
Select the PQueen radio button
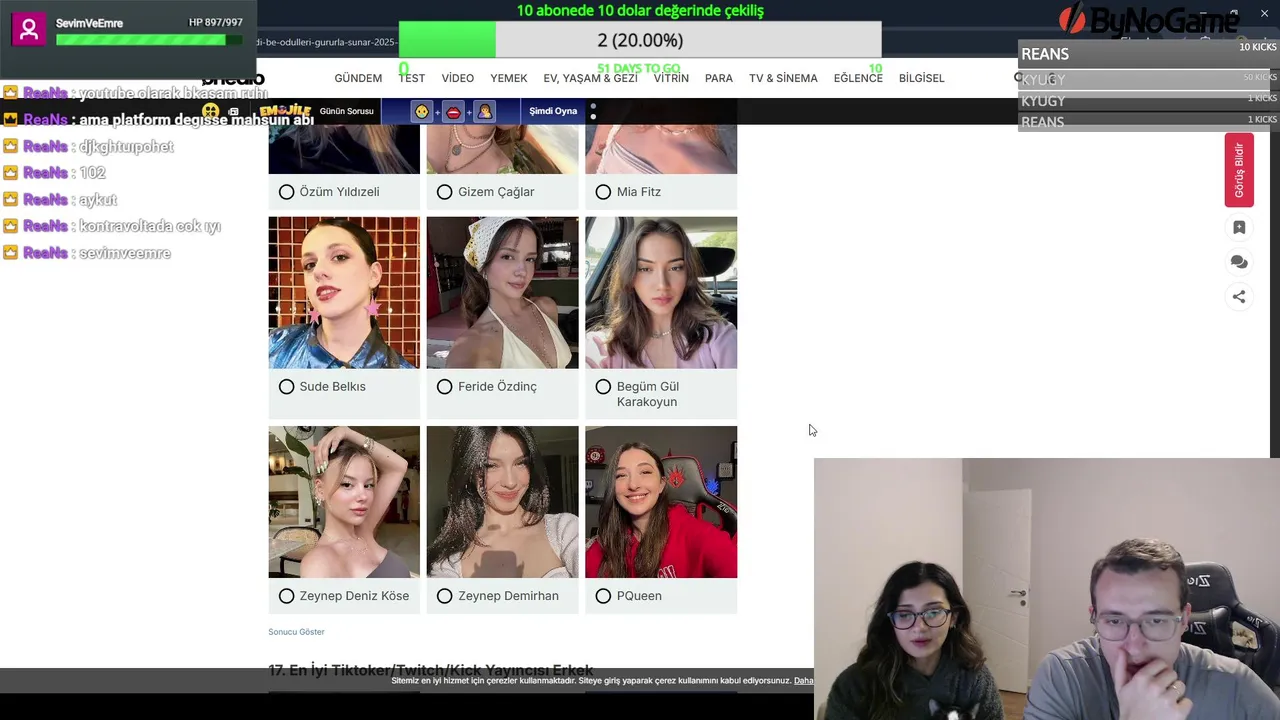pyautogui.click(x=603, y=596)
